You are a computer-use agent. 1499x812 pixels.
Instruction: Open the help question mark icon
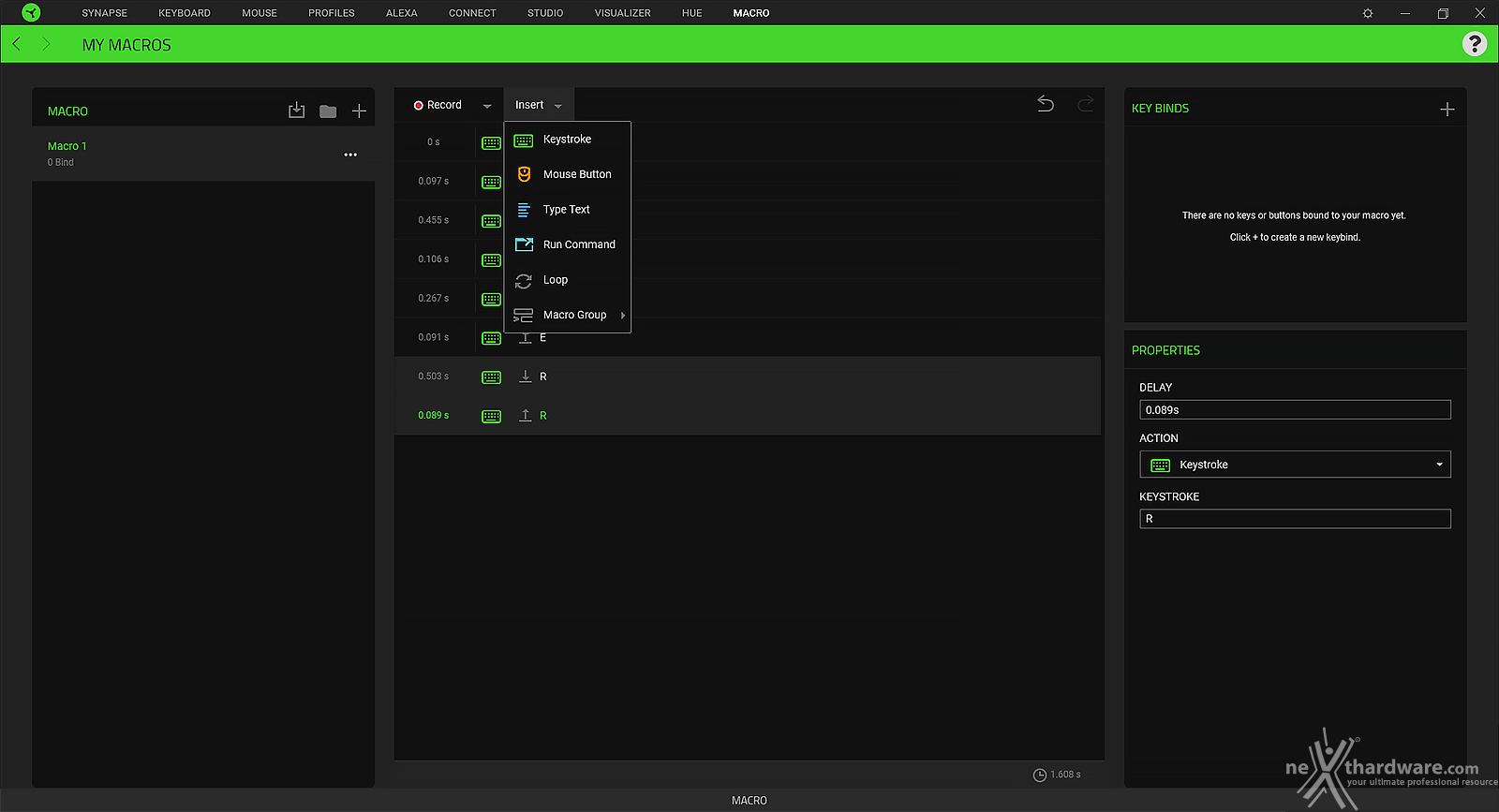(1475, 44)
